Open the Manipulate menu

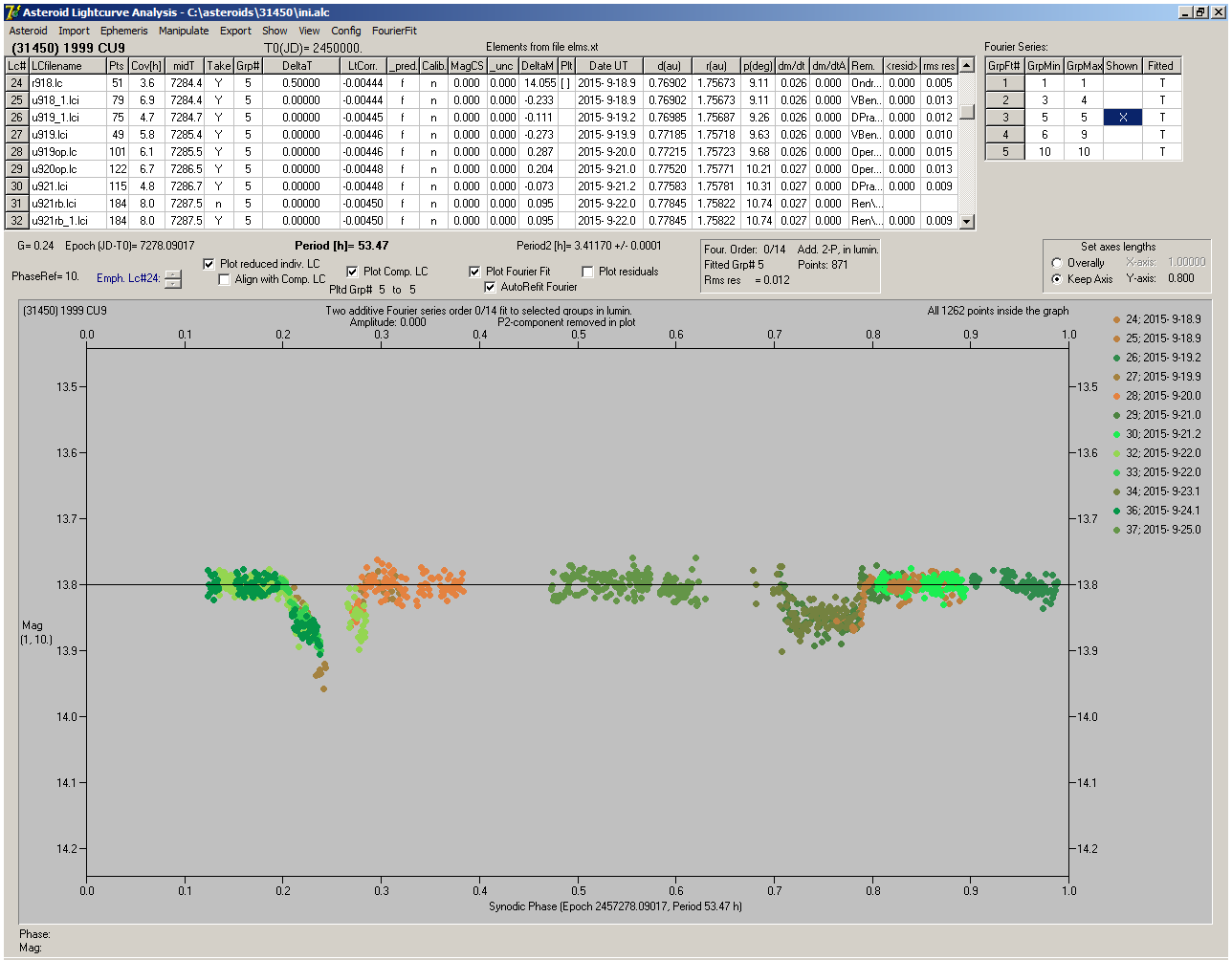tap(184, 31)
